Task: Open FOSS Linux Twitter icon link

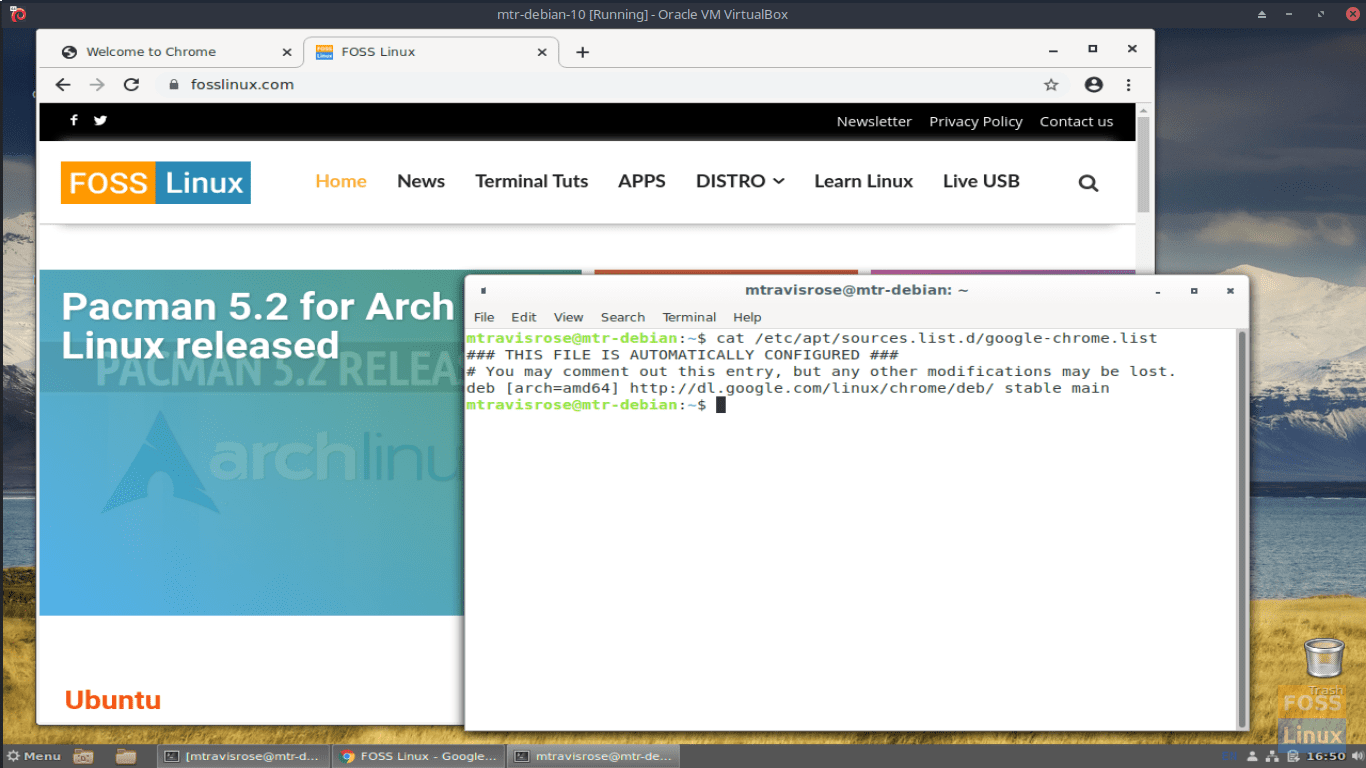Action: 101,120
